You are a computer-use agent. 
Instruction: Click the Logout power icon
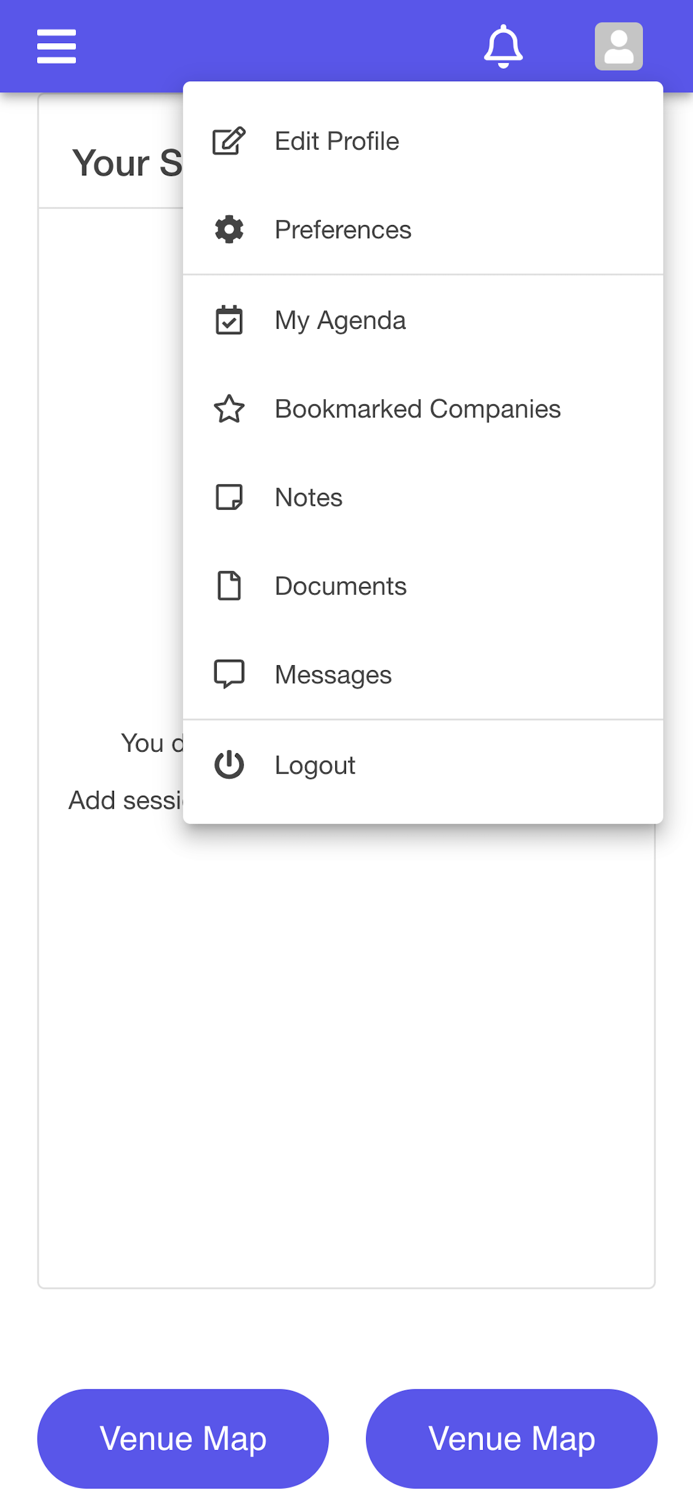click(229, 765)
